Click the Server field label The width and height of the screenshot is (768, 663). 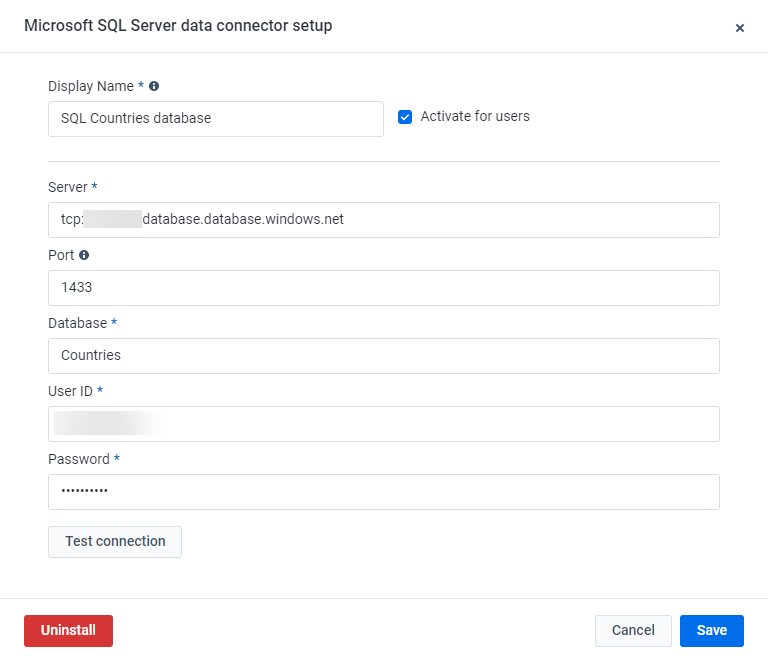point(67,187)
